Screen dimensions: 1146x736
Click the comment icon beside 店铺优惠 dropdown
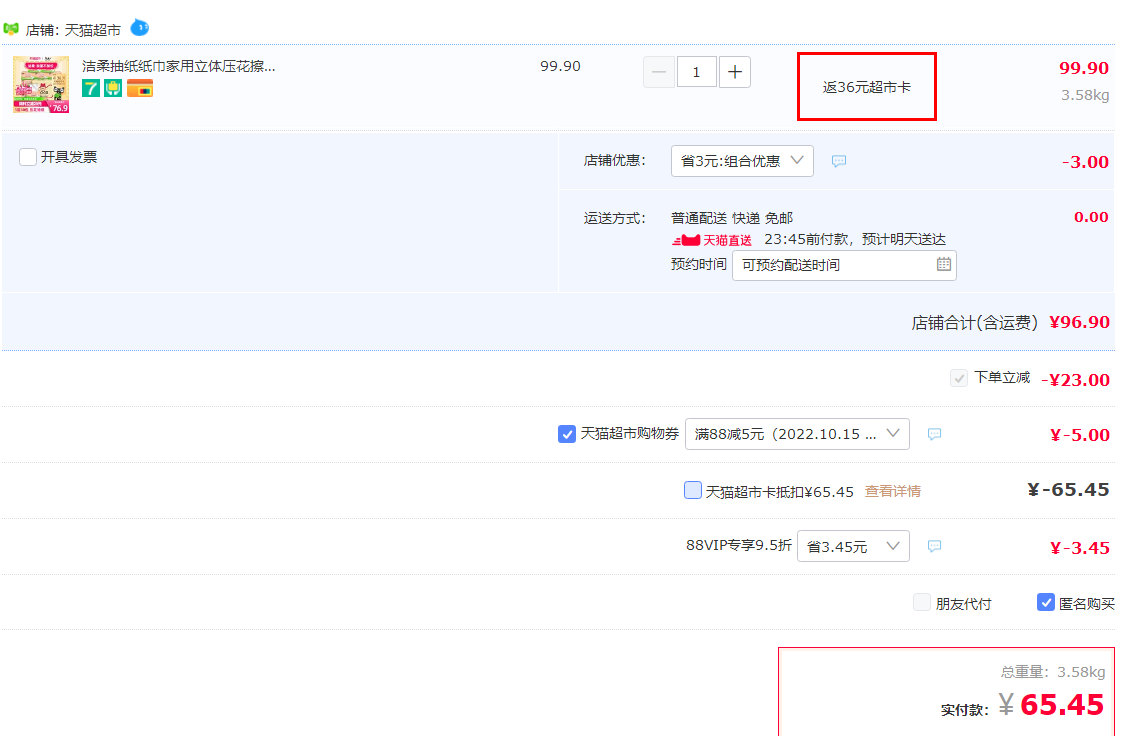(x=839, y=161)
